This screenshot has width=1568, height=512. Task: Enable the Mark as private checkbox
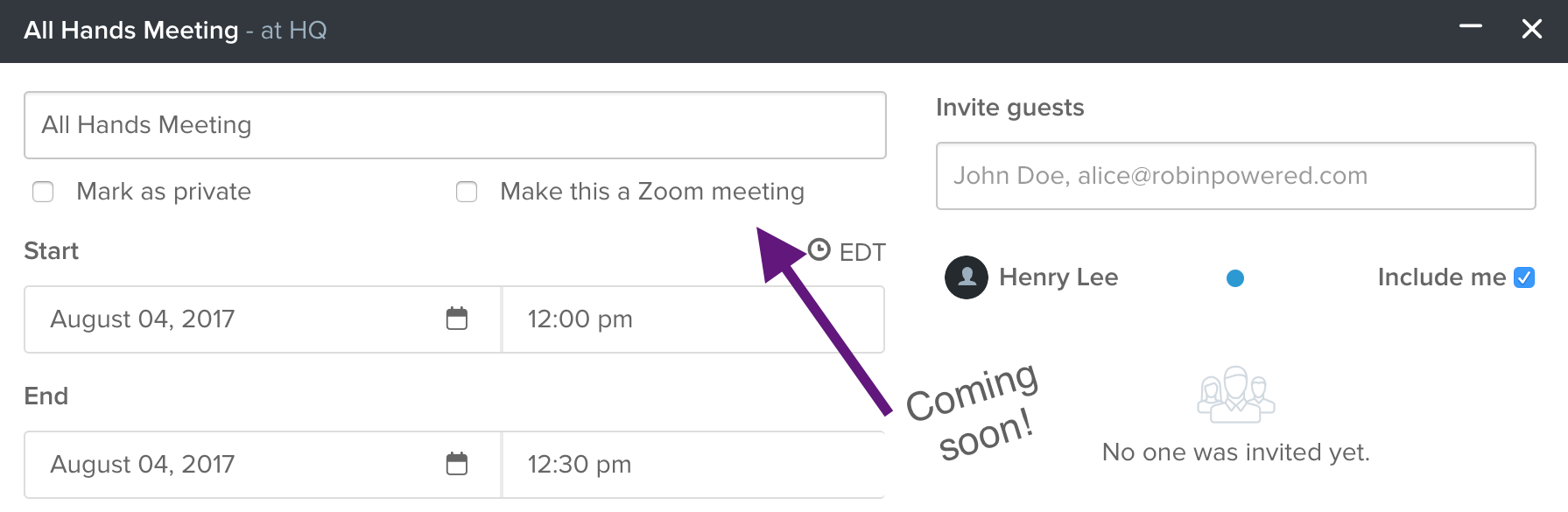43,192
